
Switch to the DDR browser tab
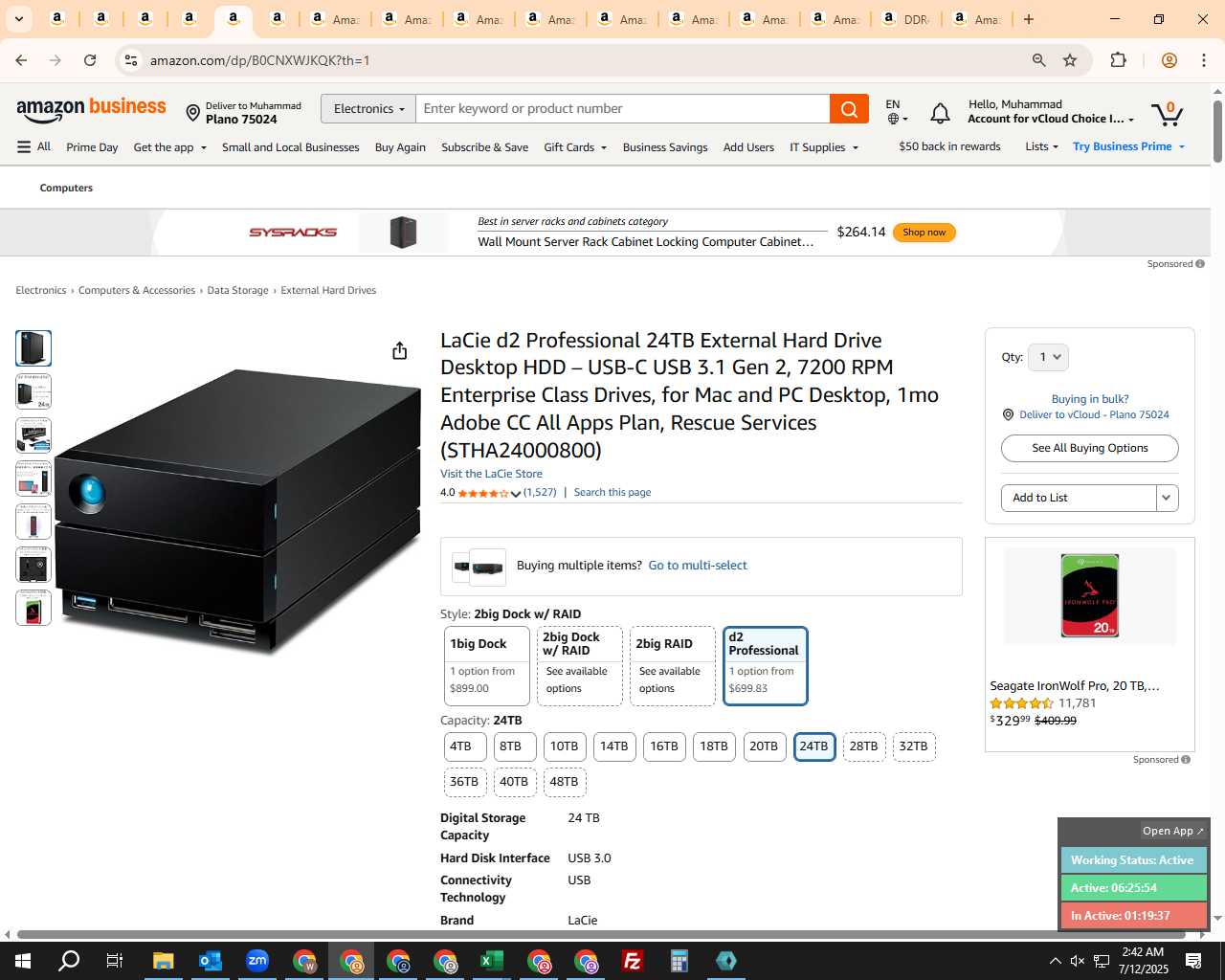906,19
